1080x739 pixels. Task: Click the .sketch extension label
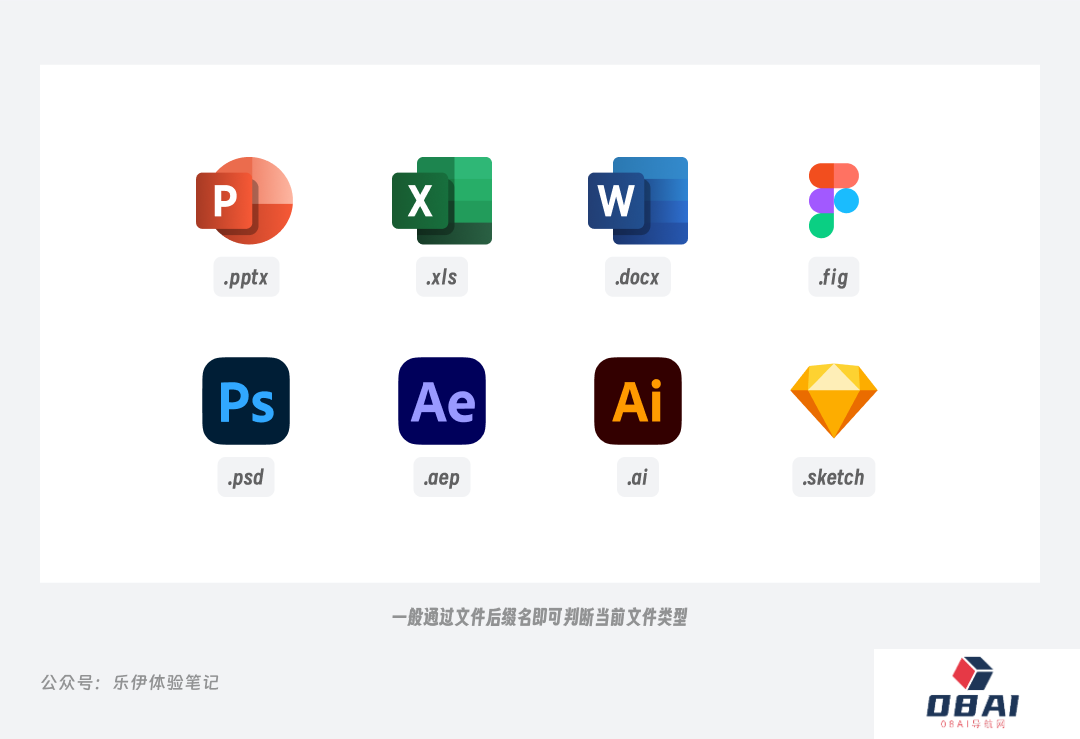(833, 477)
